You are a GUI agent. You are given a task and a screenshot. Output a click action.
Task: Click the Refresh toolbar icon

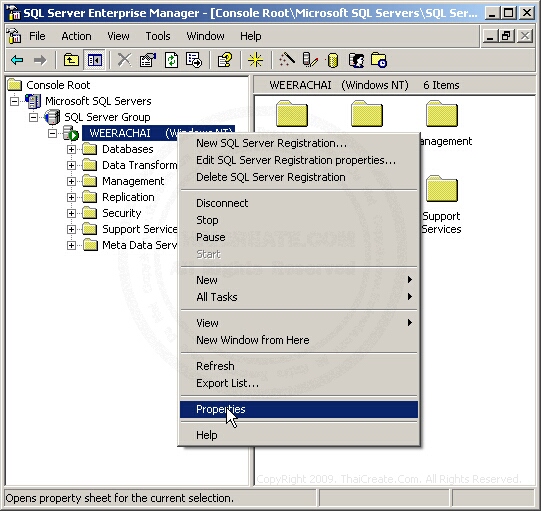pyautogui.click(x=171, y=60)
